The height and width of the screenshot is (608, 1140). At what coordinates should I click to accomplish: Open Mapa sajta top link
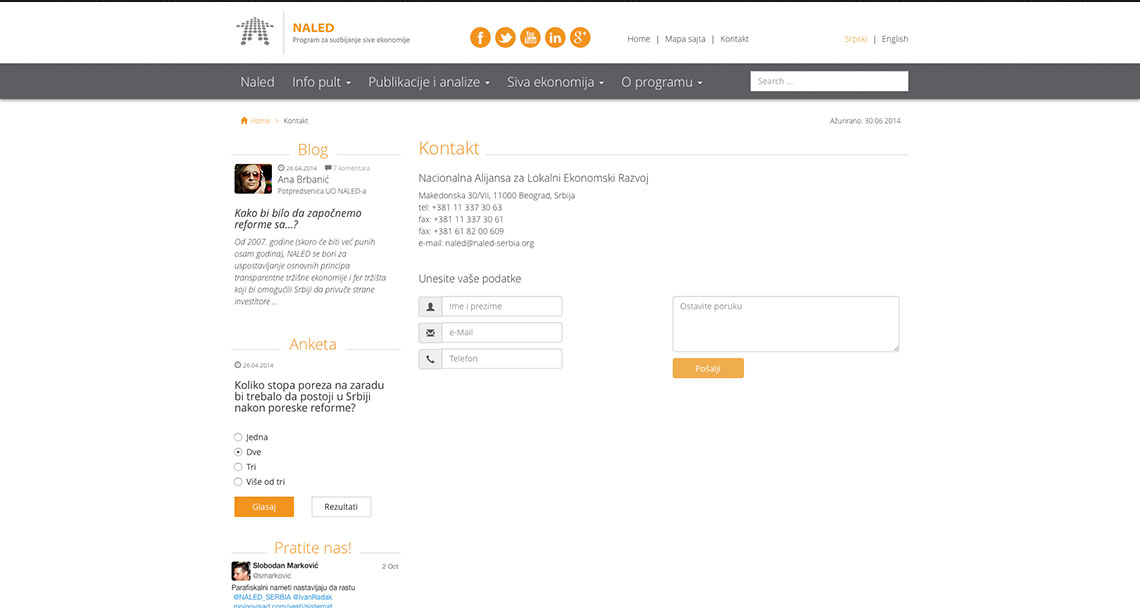[x=685, y=39]
